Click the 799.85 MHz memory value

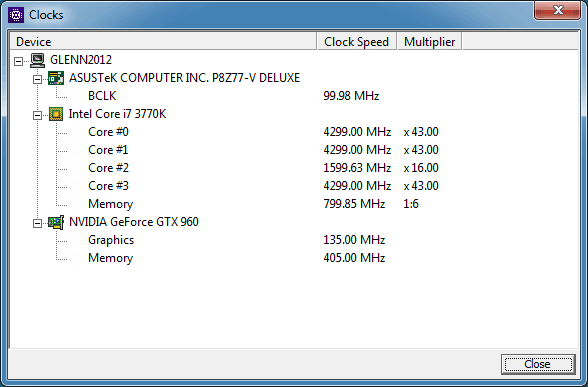tap(354, 204)
